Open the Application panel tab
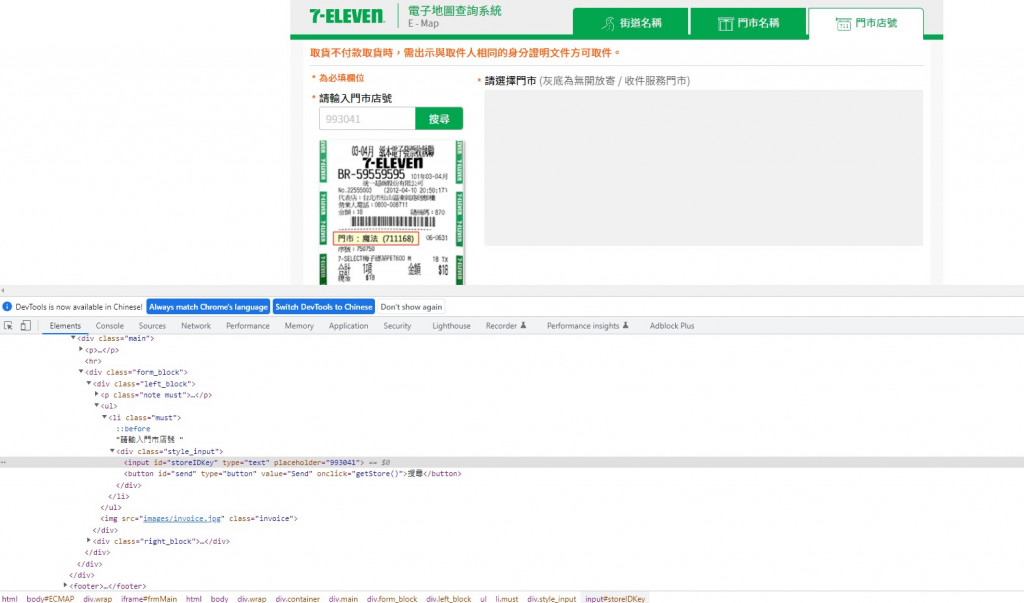 point(349,325)
